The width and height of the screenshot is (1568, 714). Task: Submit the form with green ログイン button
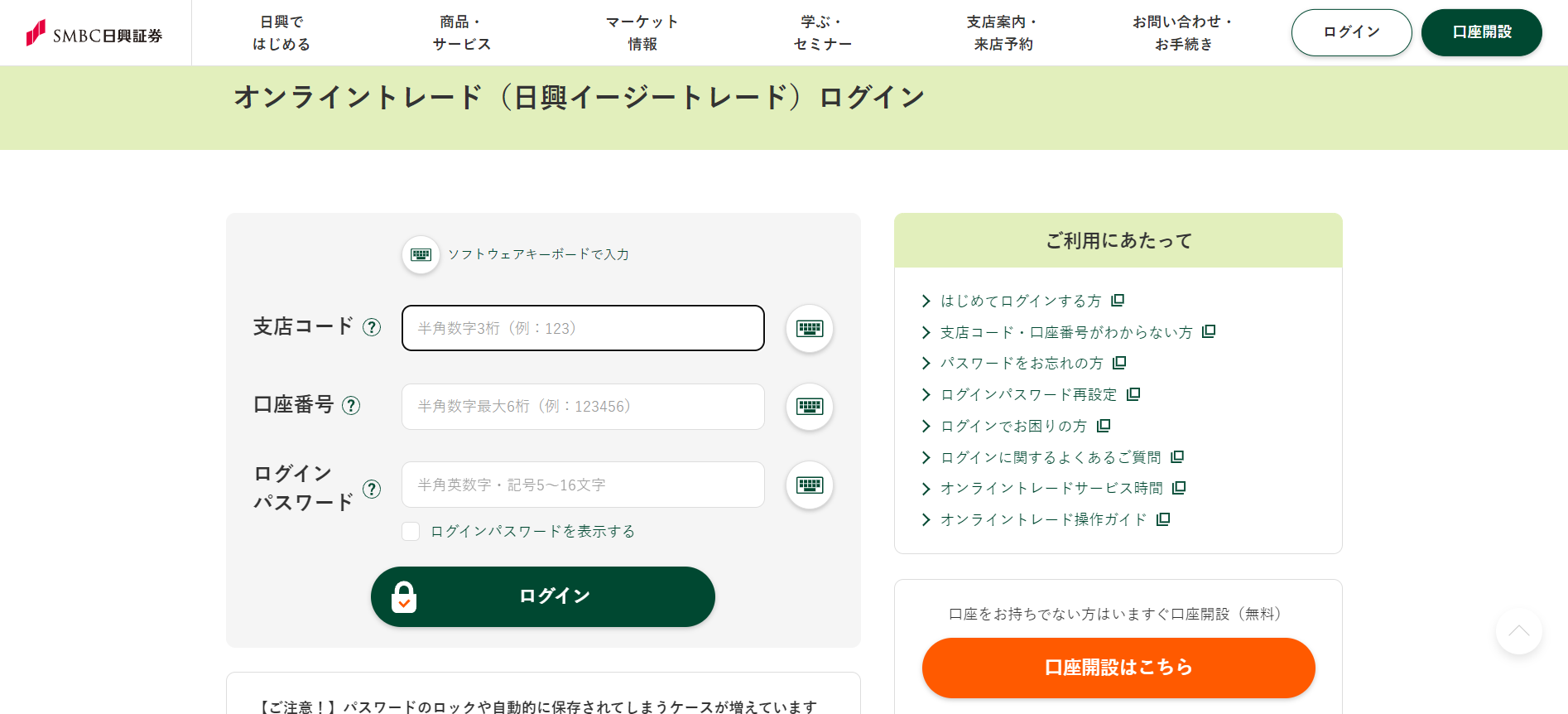click(x=543, y=596)
